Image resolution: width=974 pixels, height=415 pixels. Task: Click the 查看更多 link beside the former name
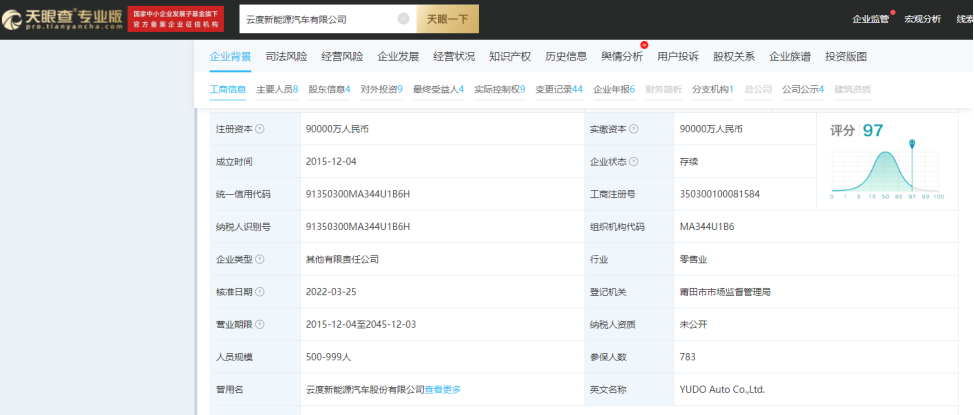pos(443,390)
